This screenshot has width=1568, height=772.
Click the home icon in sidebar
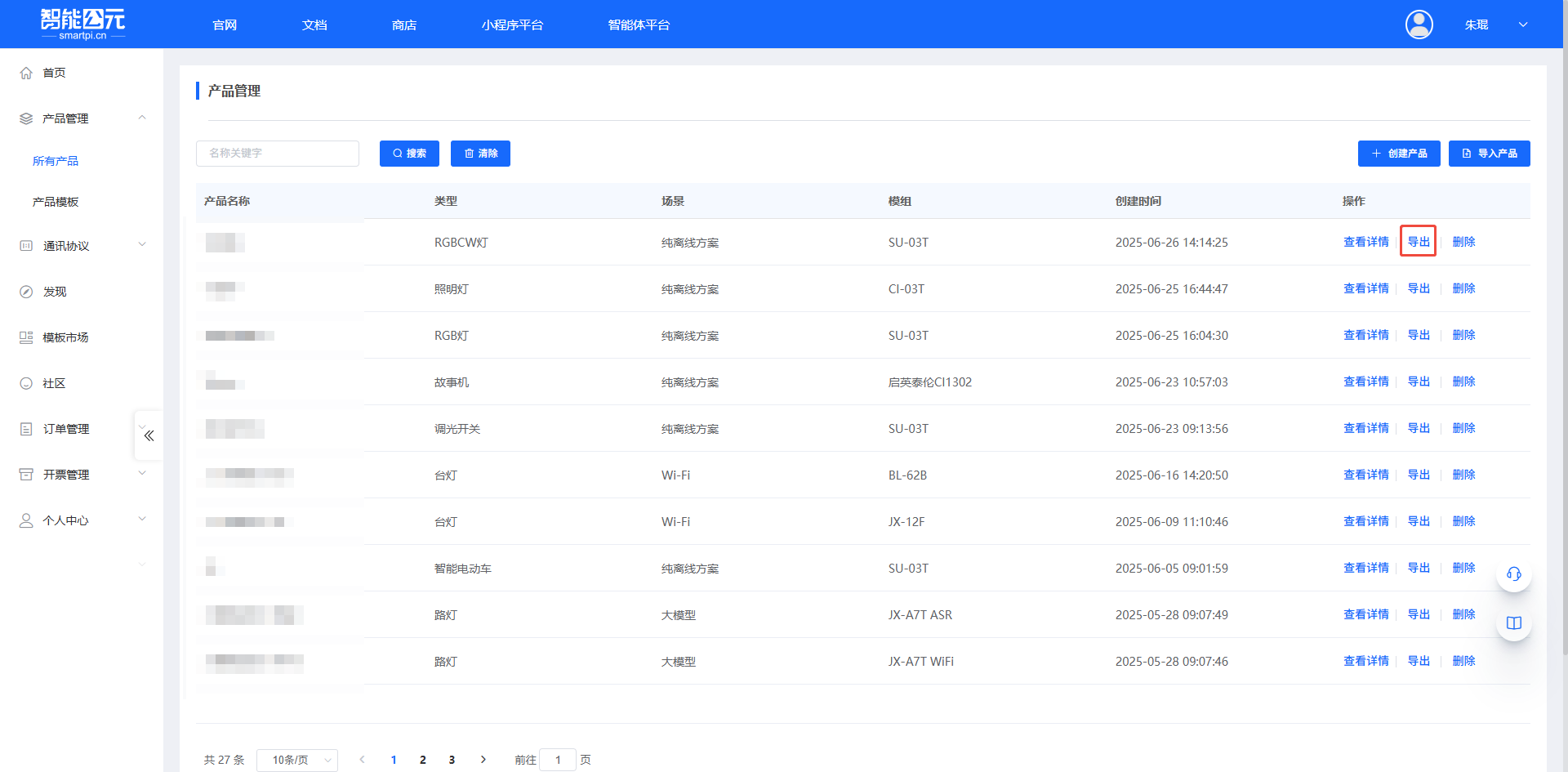coord(26,73)
